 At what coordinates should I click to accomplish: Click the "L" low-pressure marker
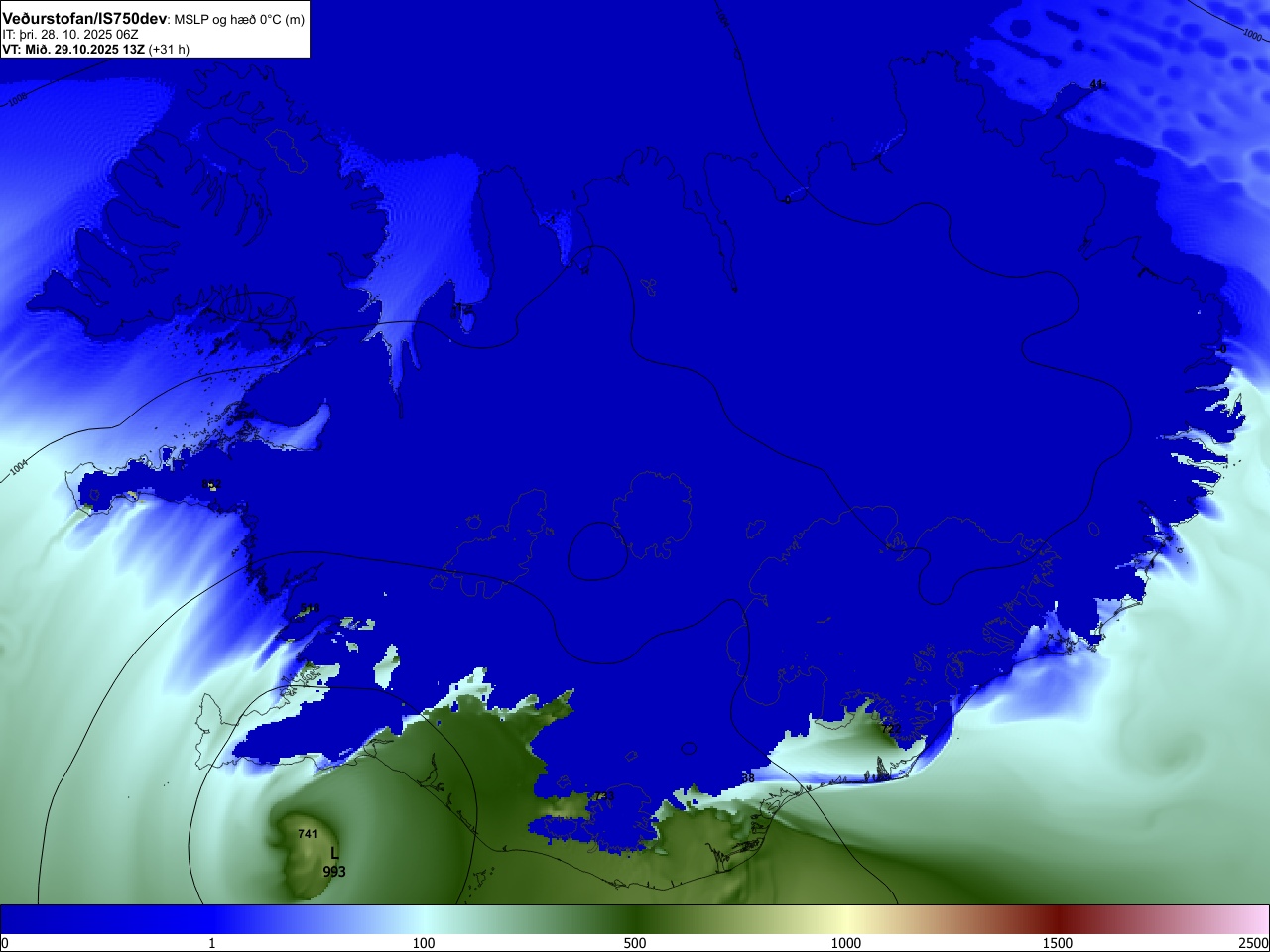tap(334, 854)
